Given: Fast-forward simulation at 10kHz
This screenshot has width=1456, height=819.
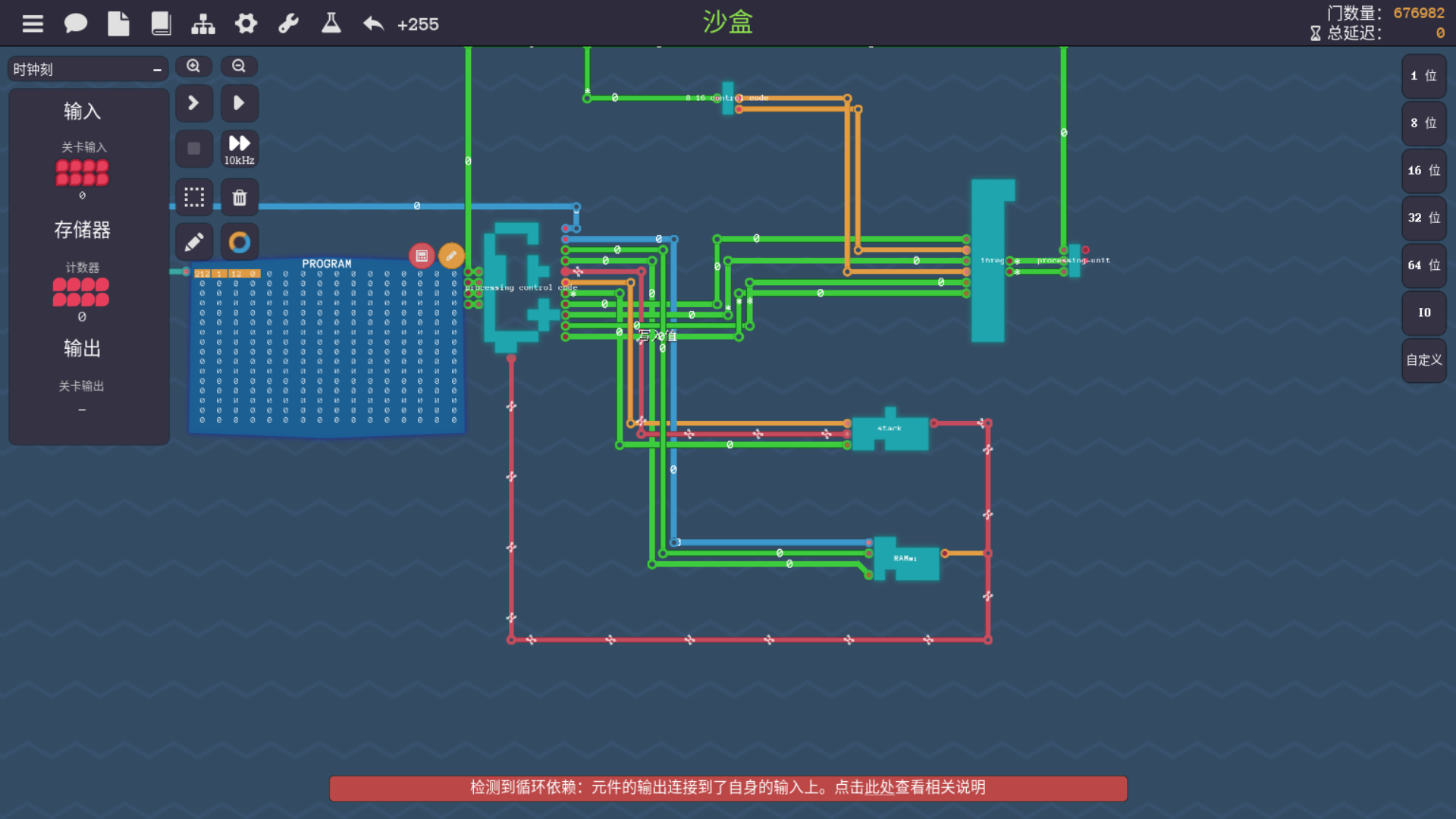Looking at the screenshot, I should click(239, 149).
